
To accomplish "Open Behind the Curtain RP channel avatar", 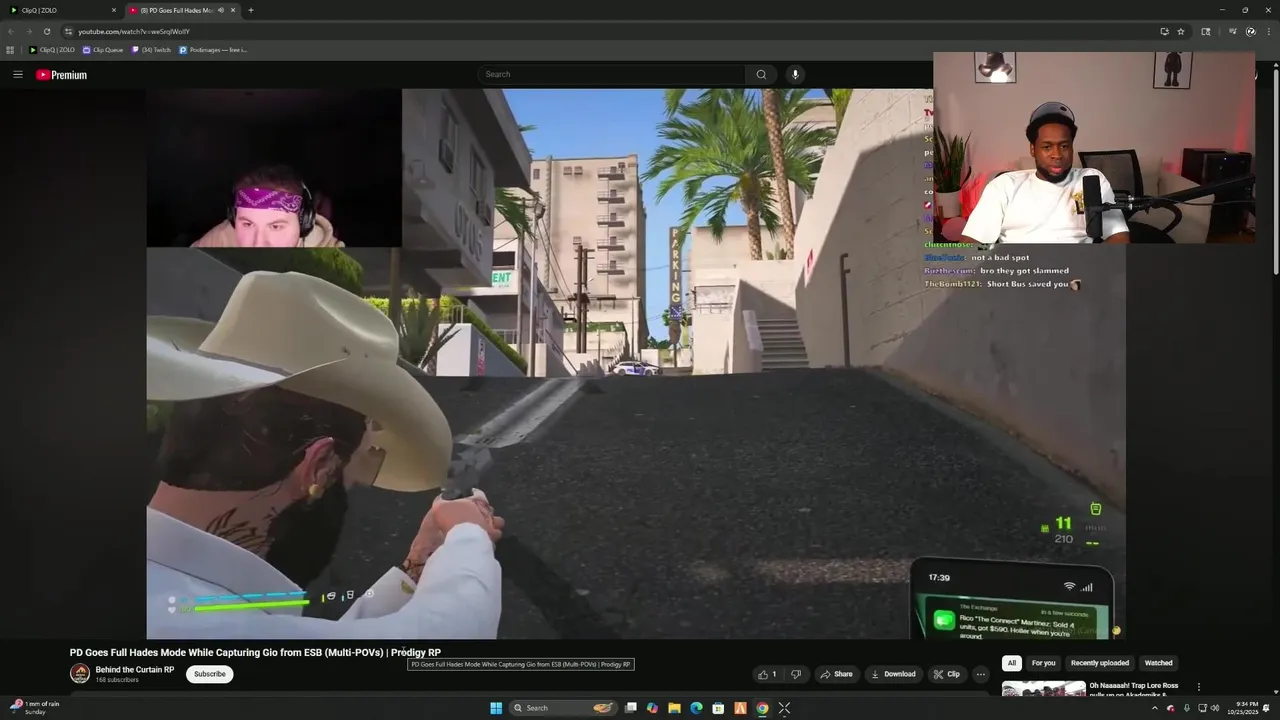I will click(80, 674).
